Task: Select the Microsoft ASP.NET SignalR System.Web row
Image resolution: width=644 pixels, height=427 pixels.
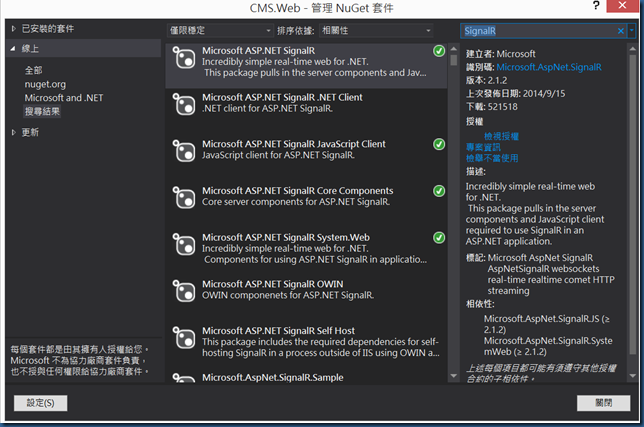Action: (306, 252)
